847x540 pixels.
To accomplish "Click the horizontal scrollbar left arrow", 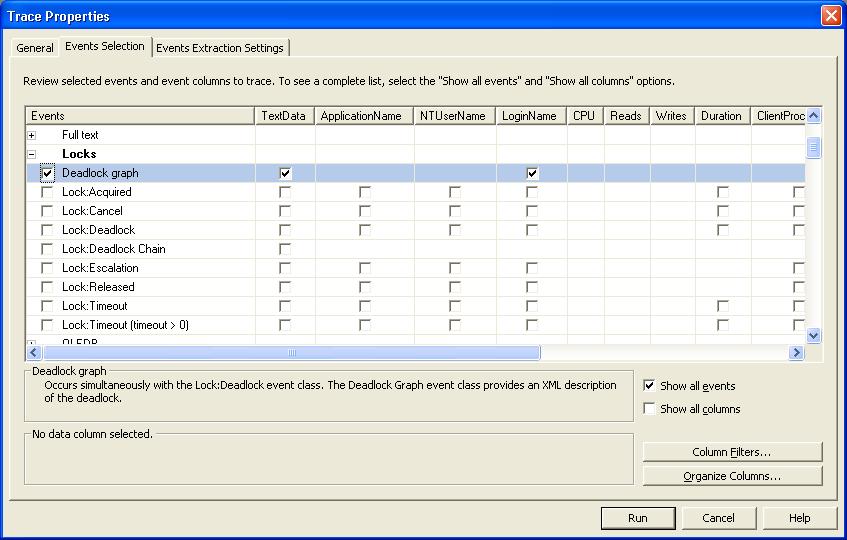I will (x=33, y=353).
